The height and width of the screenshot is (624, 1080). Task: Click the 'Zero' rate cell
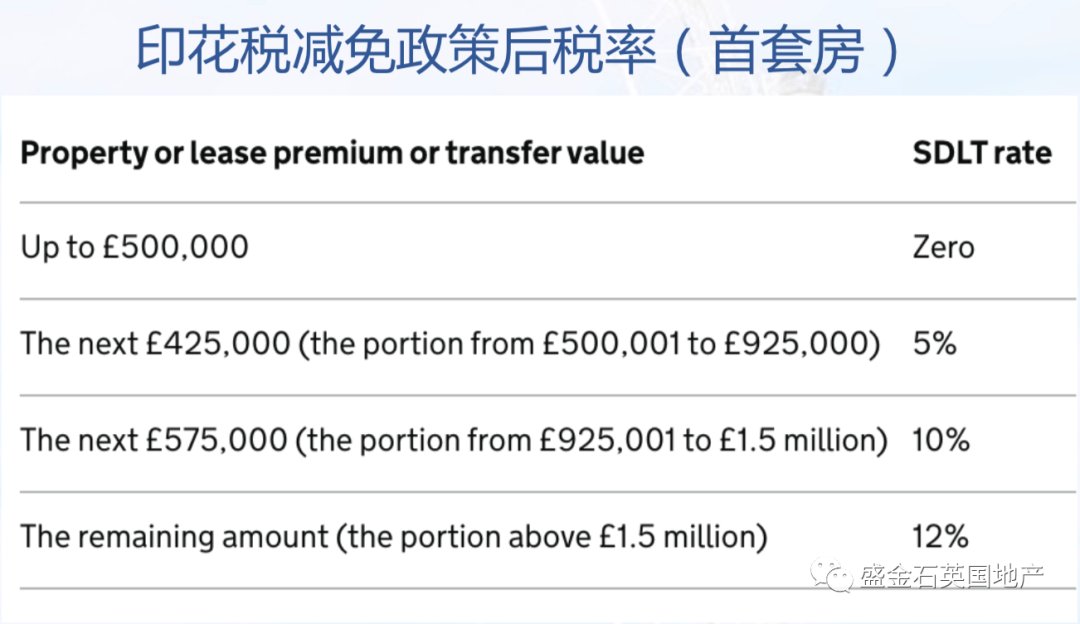(944, 247)
